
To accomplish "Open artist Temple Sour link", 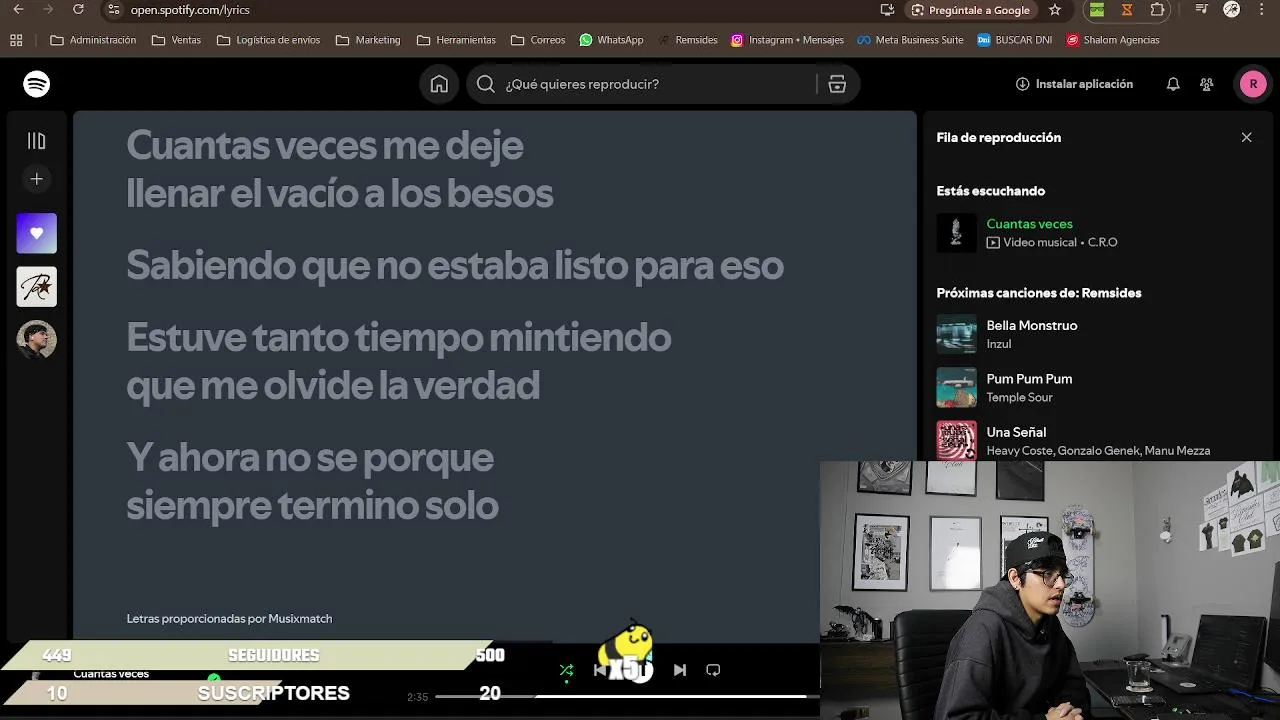I will 1019,397.
